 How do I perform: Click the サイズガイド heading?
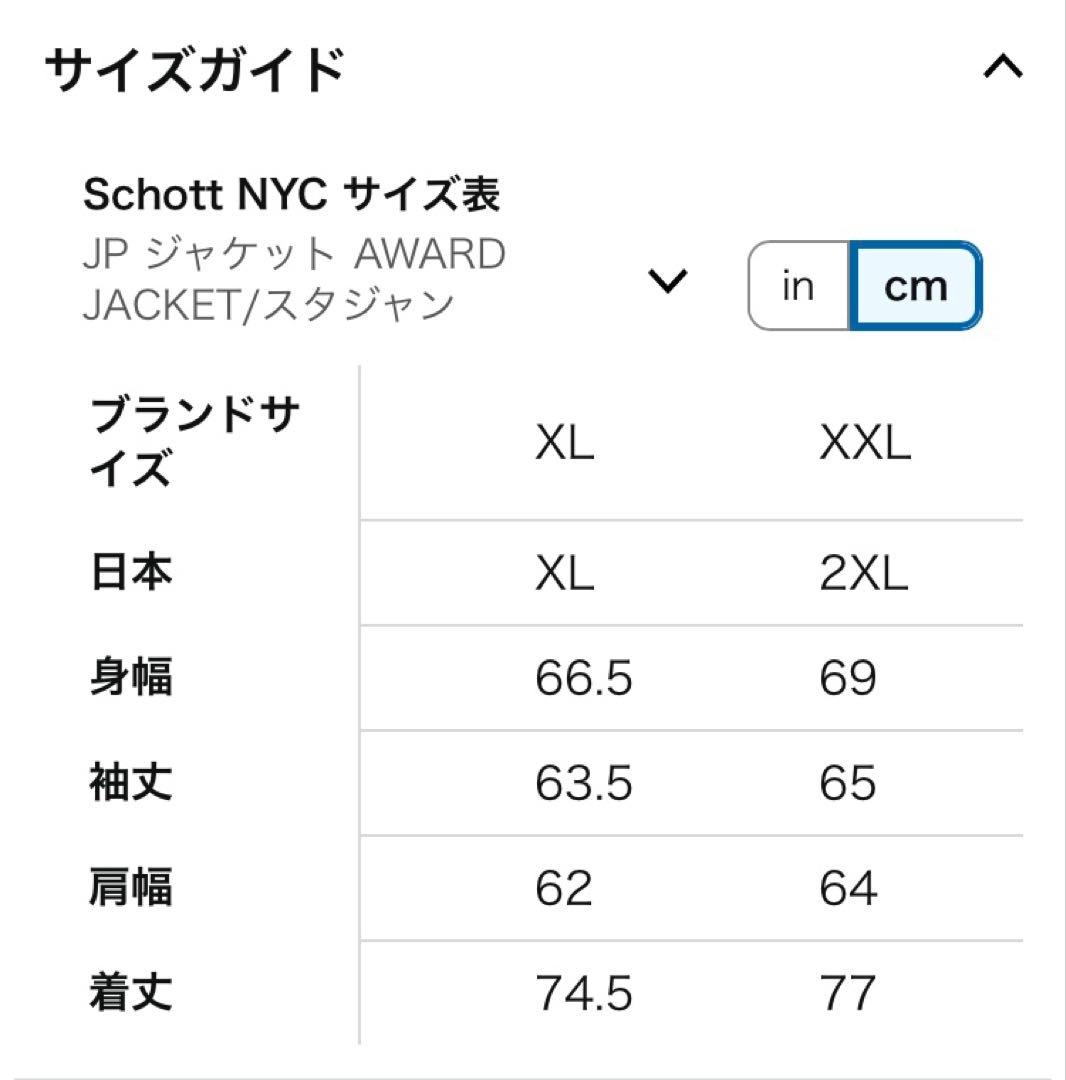click(190, 66)
